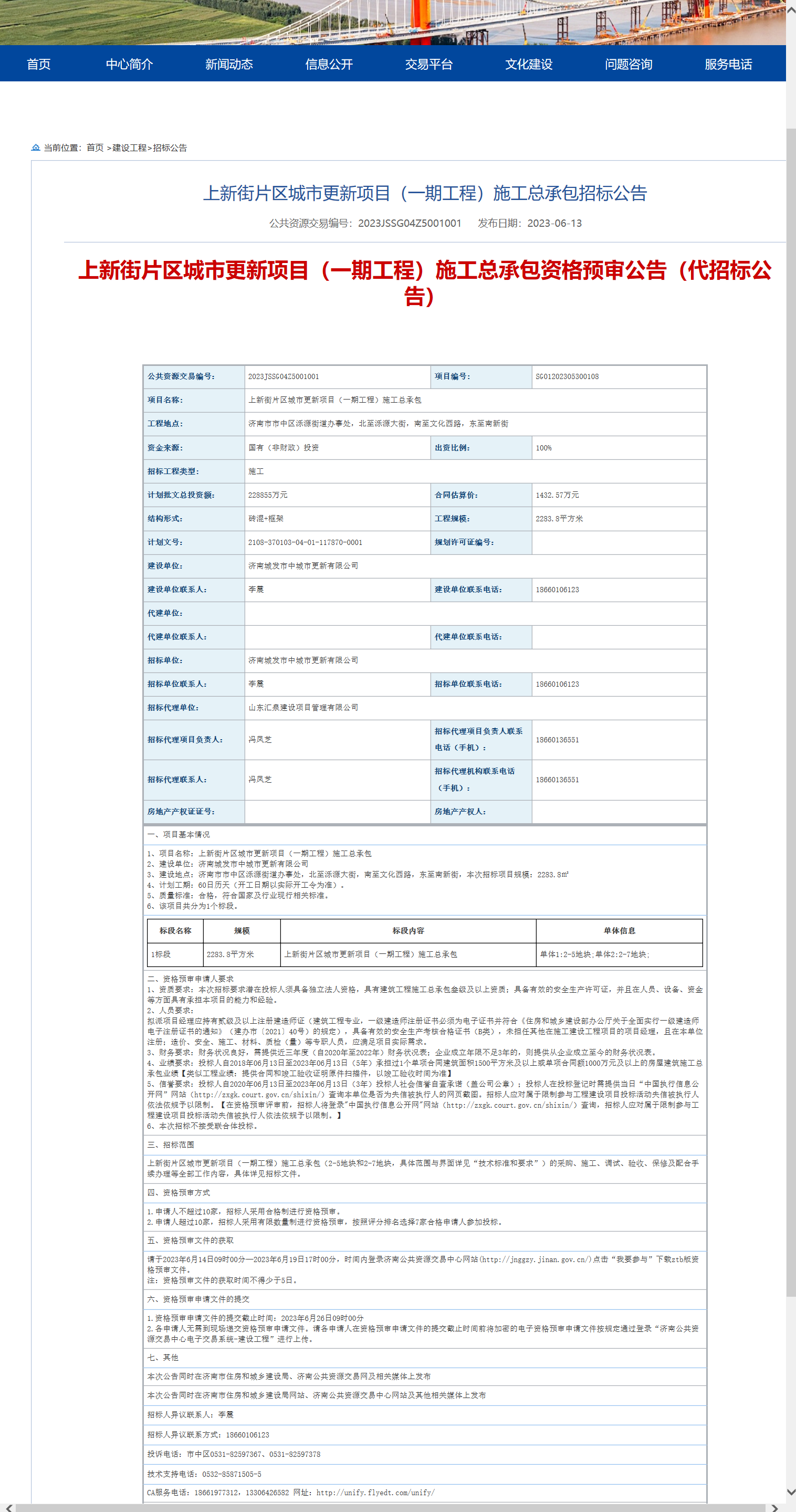796x1512 pixels.
Task: Open the 首页 navigation menu item
Action: point(39,64)
